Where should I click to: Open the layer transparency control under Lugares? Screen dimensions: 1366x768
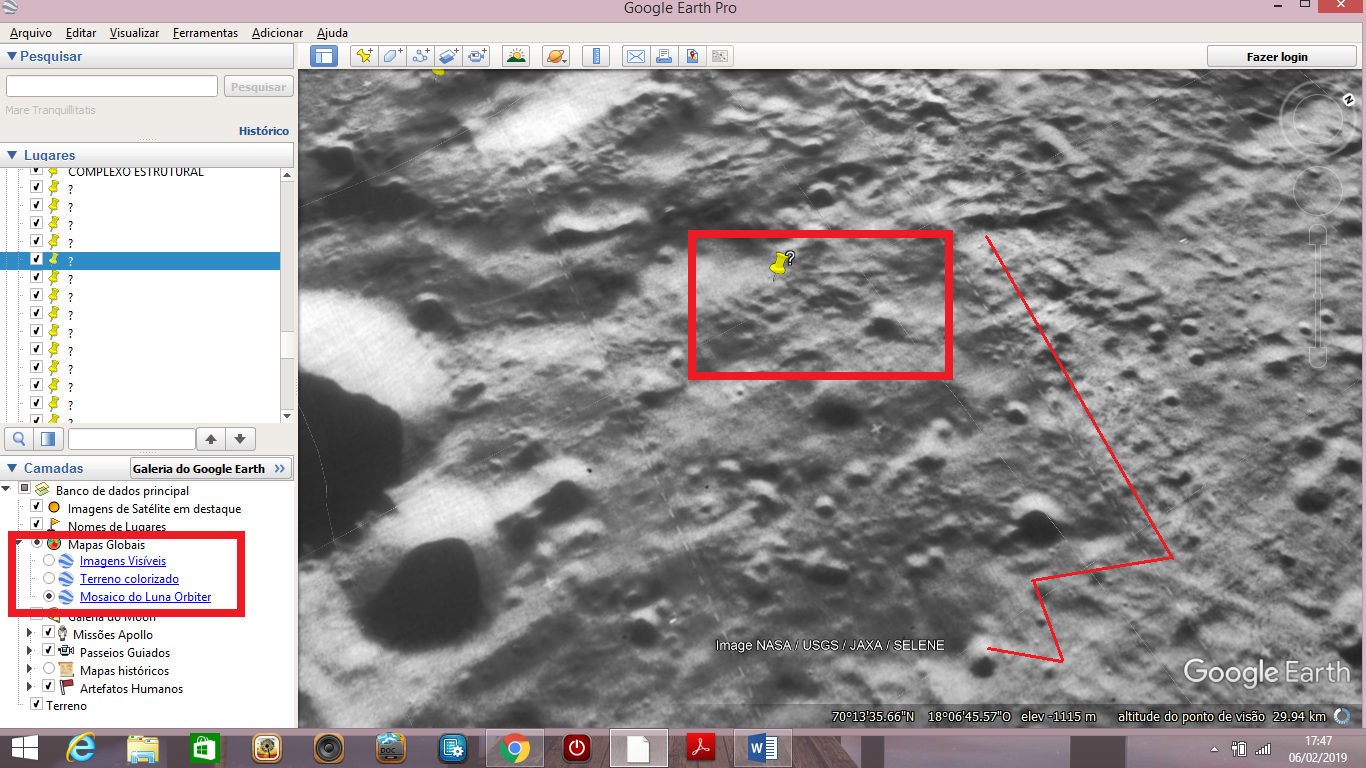48,438
